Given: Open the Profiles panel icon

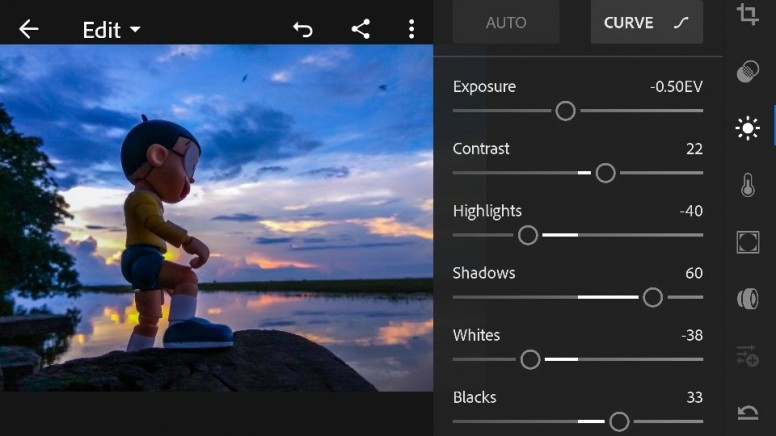Looking at the screenshot, I should point(747,71).
